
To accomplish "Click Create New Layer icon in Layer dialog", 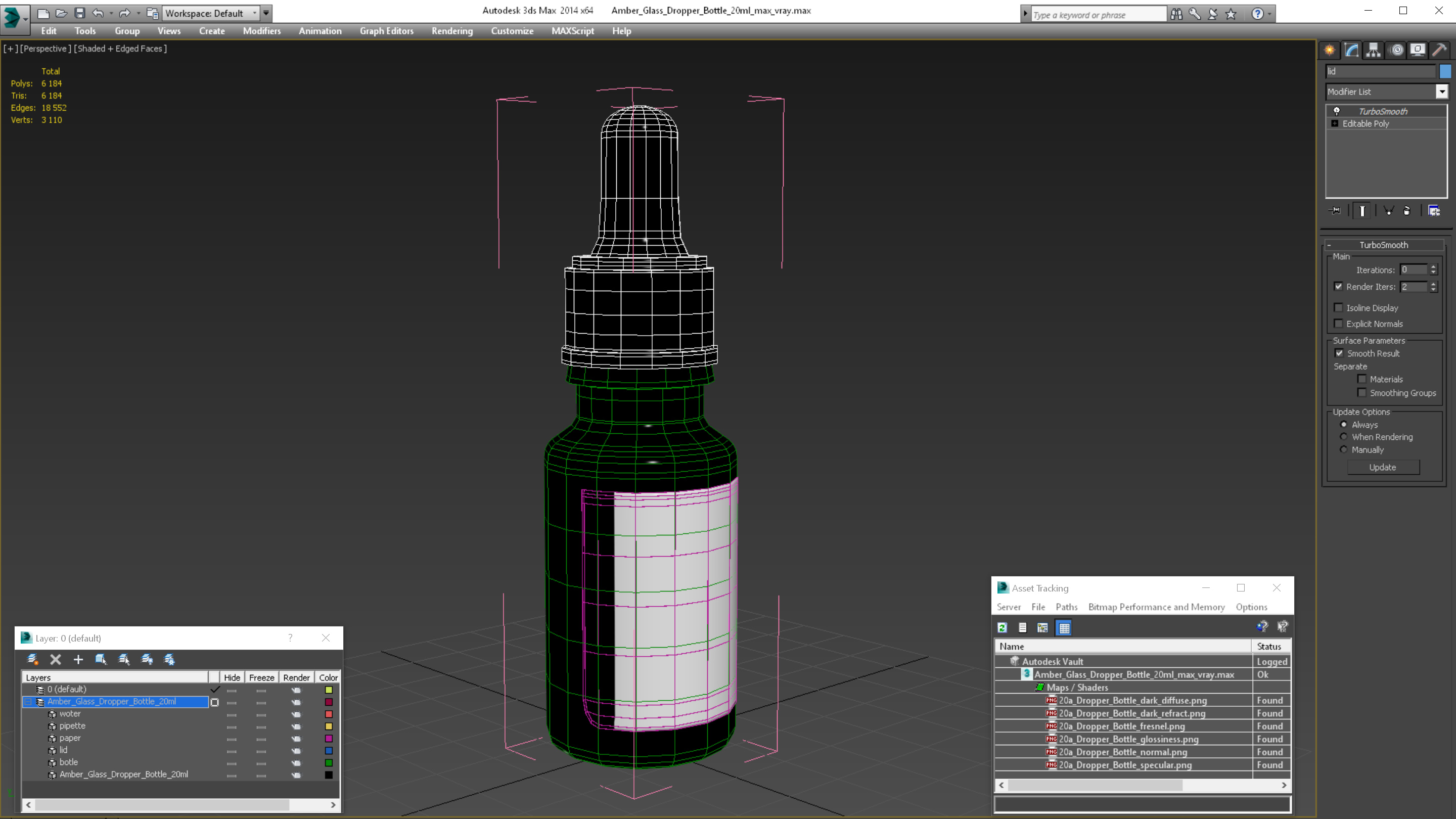I will point(32,659).
